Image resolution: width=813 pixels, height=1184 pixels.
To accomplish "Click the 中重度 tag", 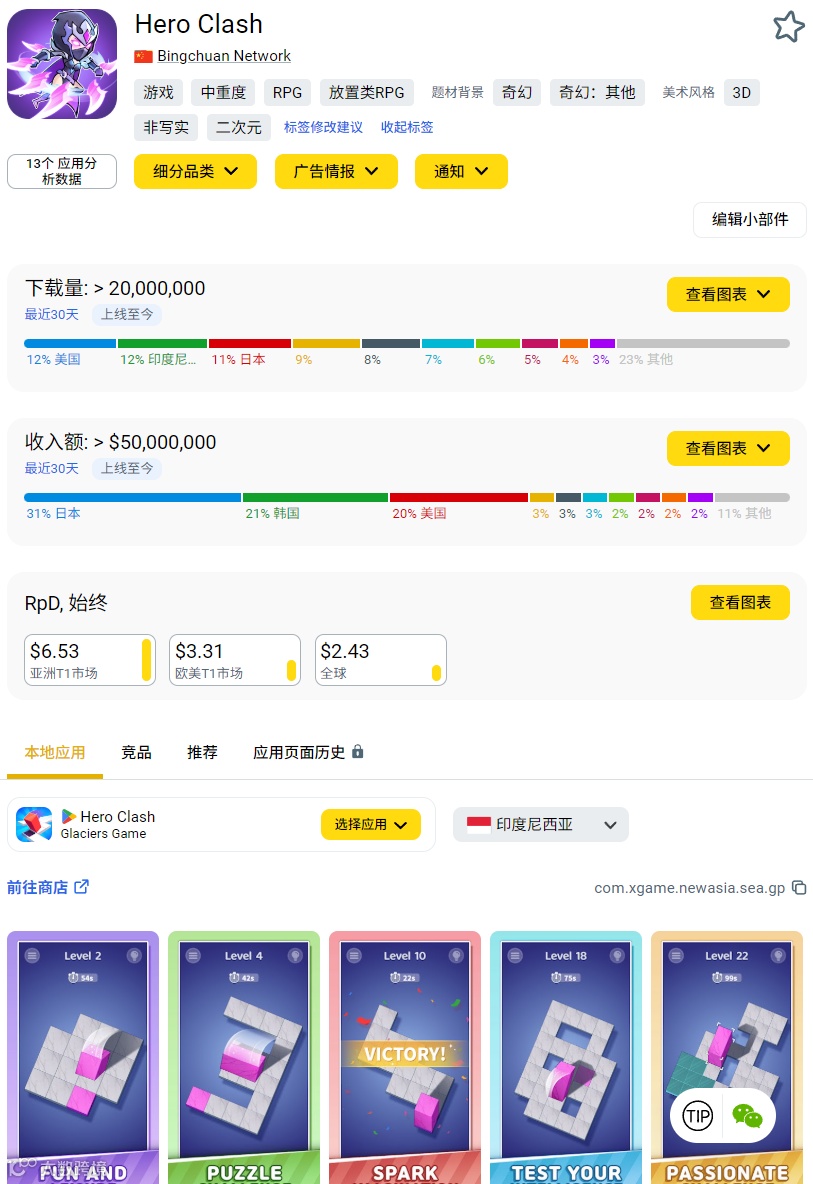I will point(223,92).
